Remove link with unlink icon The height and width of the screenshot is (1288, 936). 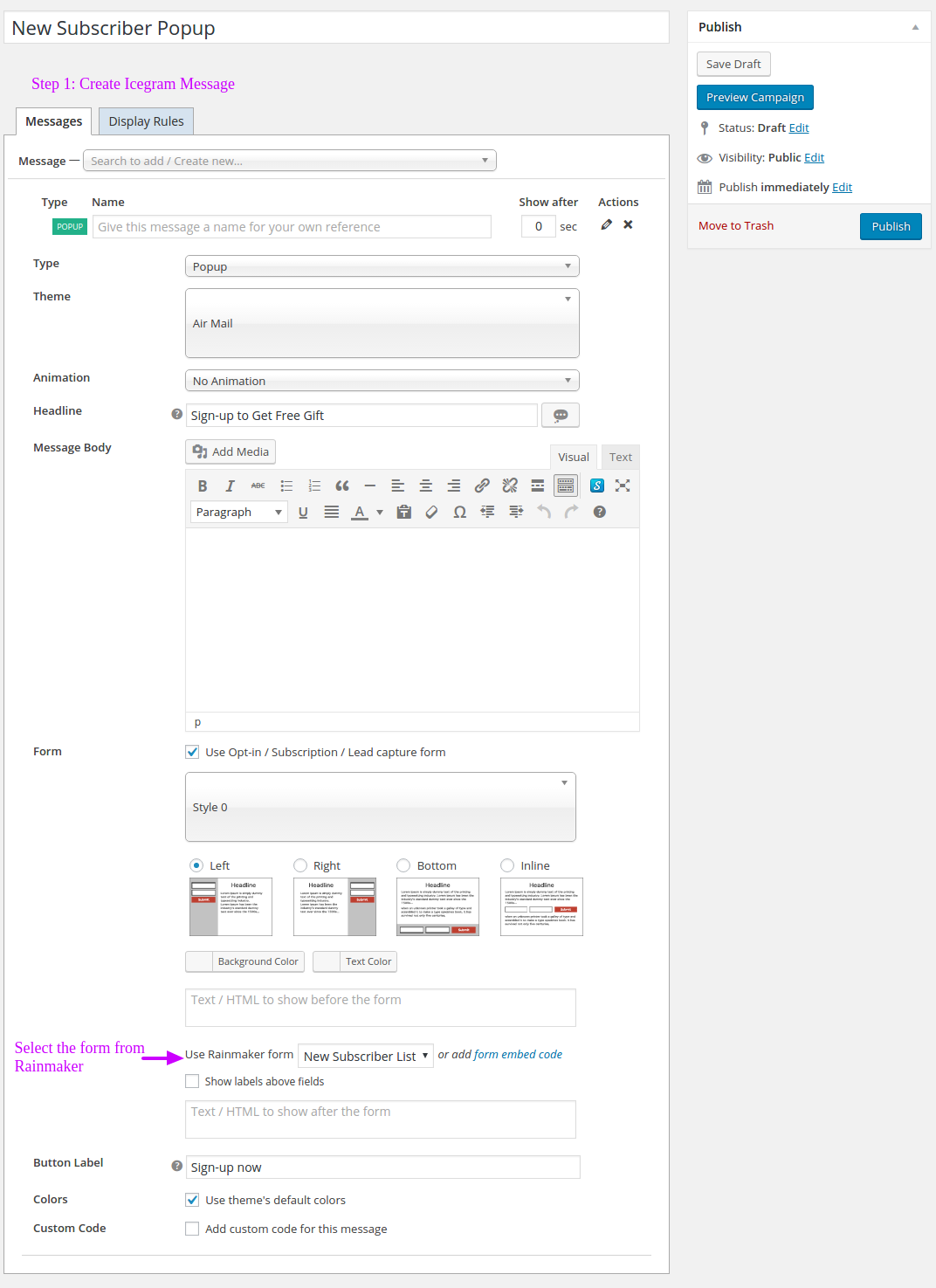510,486
